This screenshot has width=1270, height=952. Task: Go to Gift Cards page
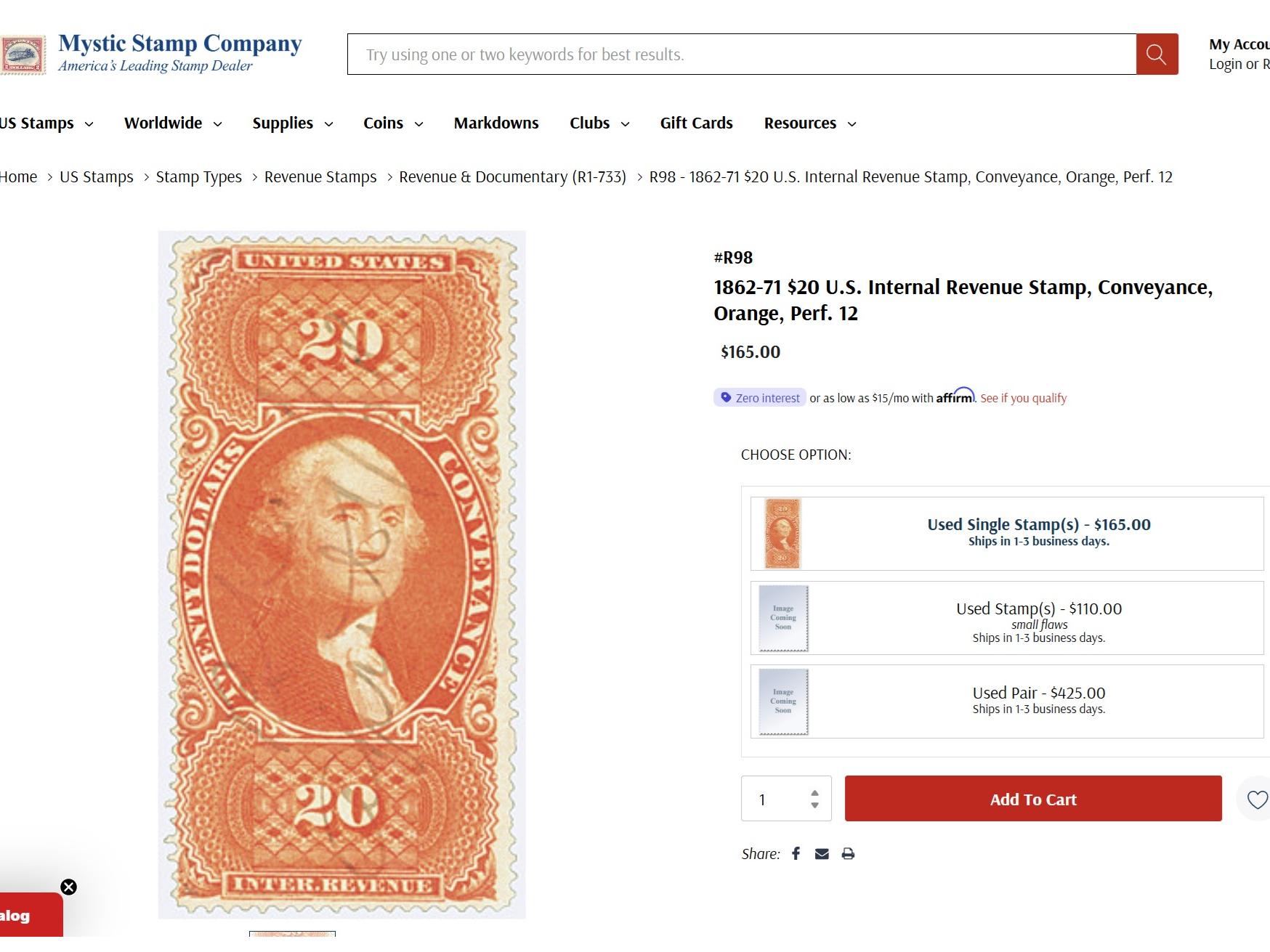coord(696,123)
